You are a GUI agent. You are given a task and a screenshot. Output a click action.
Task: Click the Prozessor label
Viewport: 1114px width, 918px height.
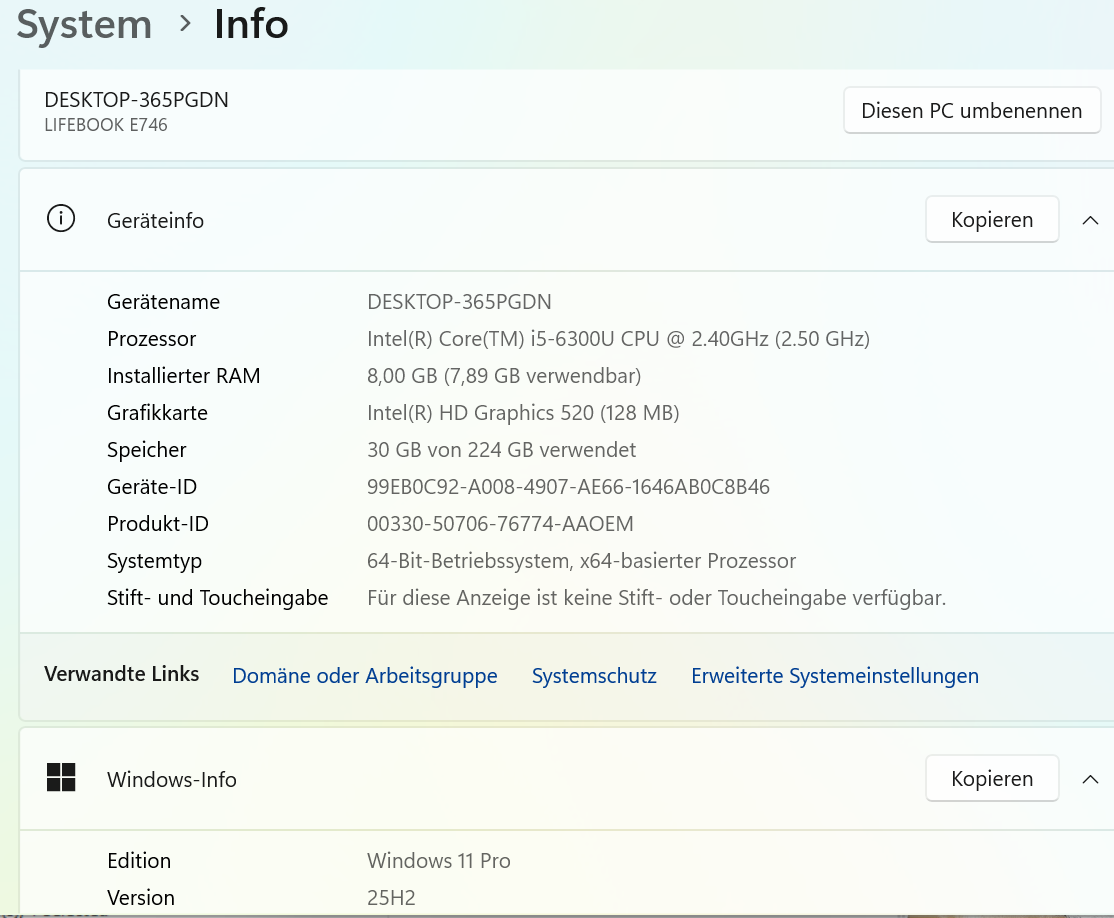151,339
